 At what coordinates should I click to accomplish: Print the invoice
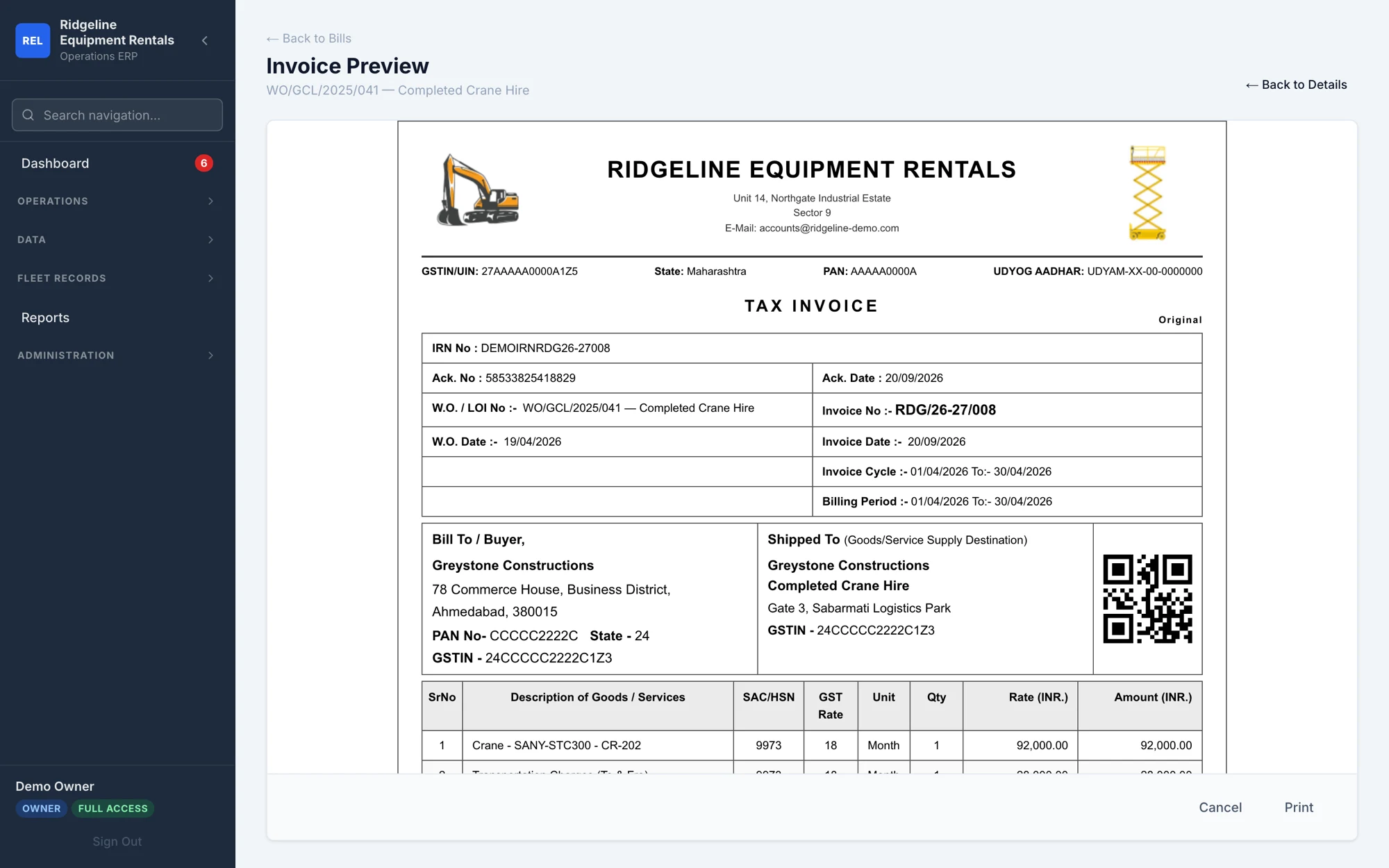click(x=1299, y=808)
